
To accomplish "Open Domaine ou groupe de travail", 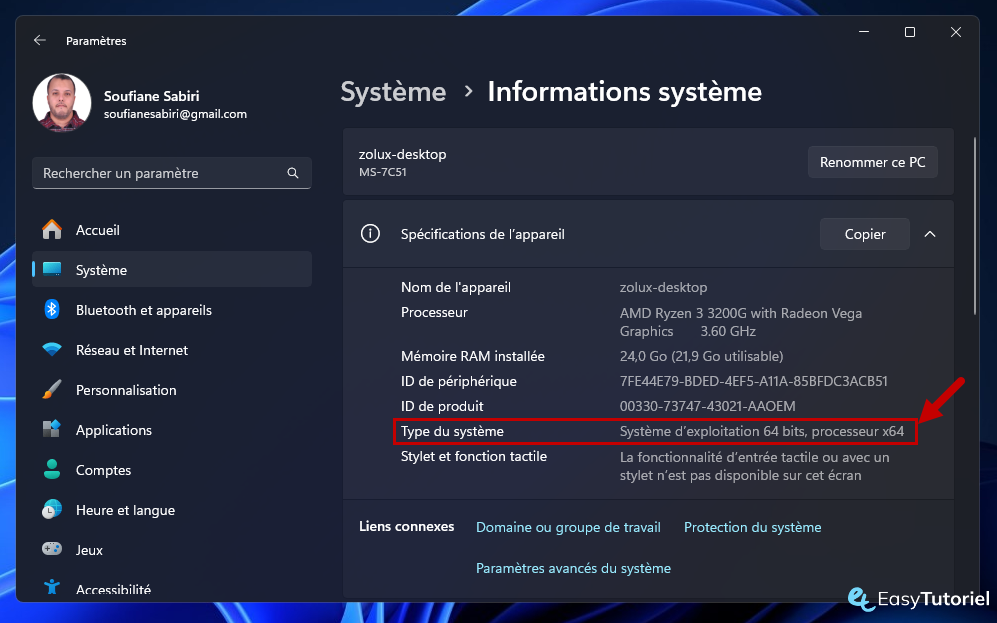I will [x=568, y=527].
